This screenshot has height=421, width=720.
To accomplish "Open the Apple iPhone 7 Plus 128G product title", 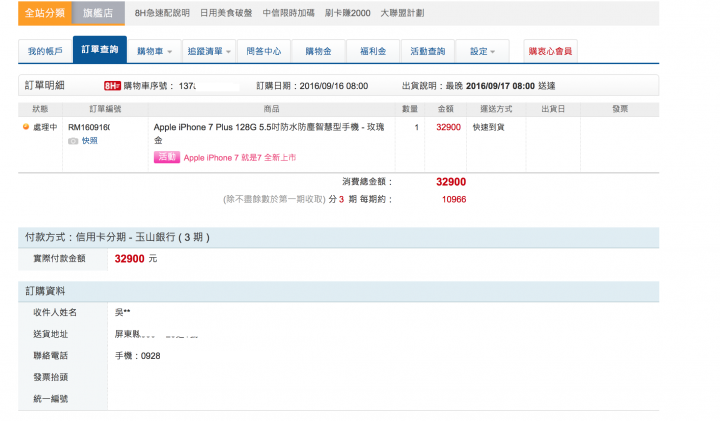I will pyautogui.click(x=269, y=133).
